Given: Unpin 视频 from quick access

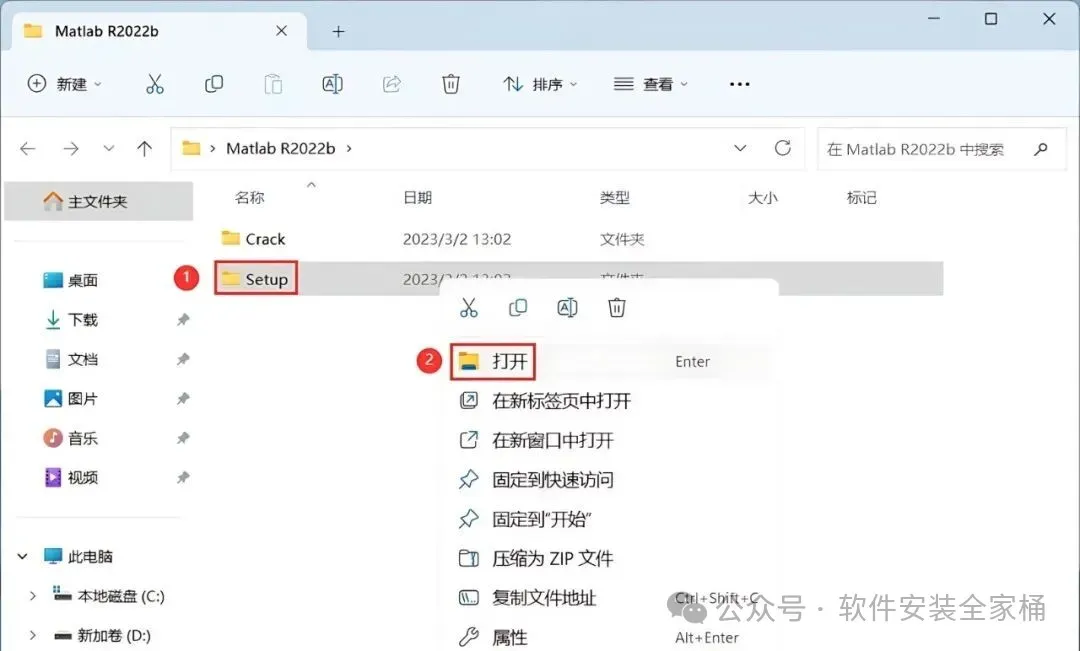Looking at the screenshot, I should (183, 477).
